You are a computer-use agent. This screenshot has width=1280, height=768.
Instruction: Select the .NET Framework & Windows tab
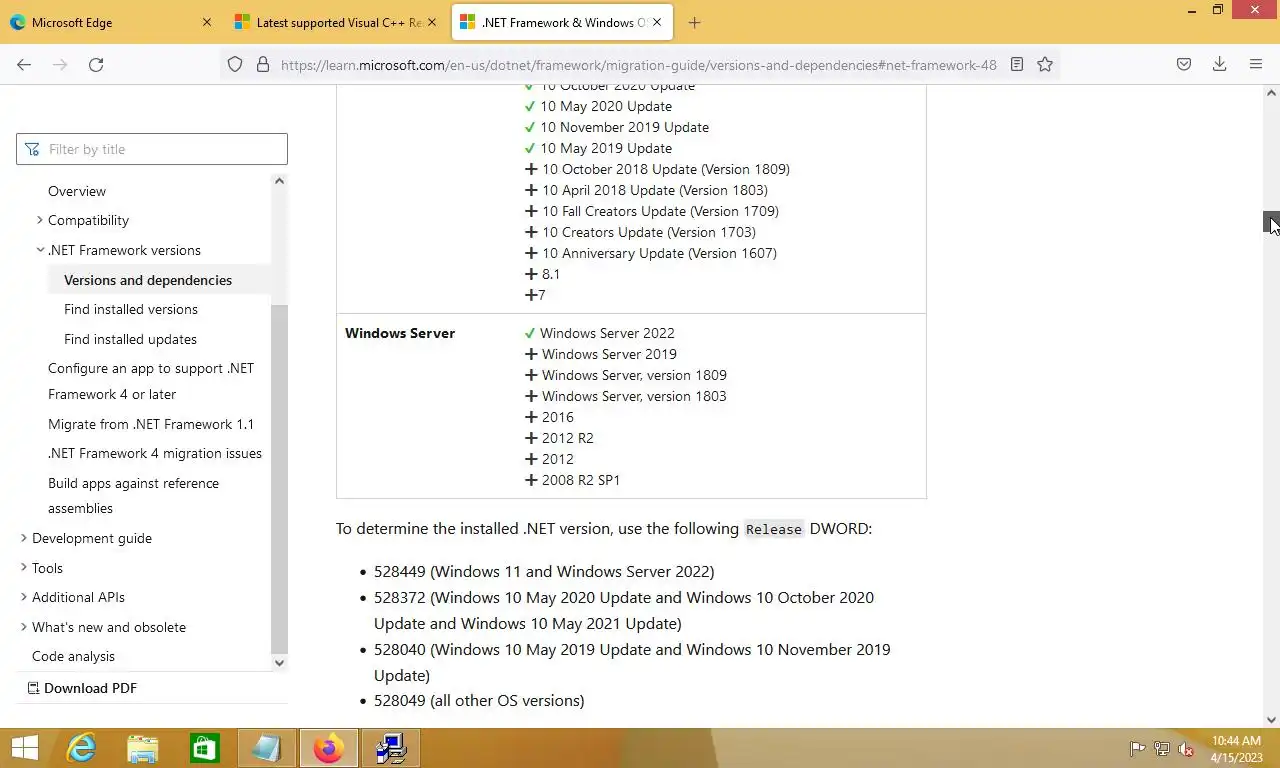click(560, 22)
